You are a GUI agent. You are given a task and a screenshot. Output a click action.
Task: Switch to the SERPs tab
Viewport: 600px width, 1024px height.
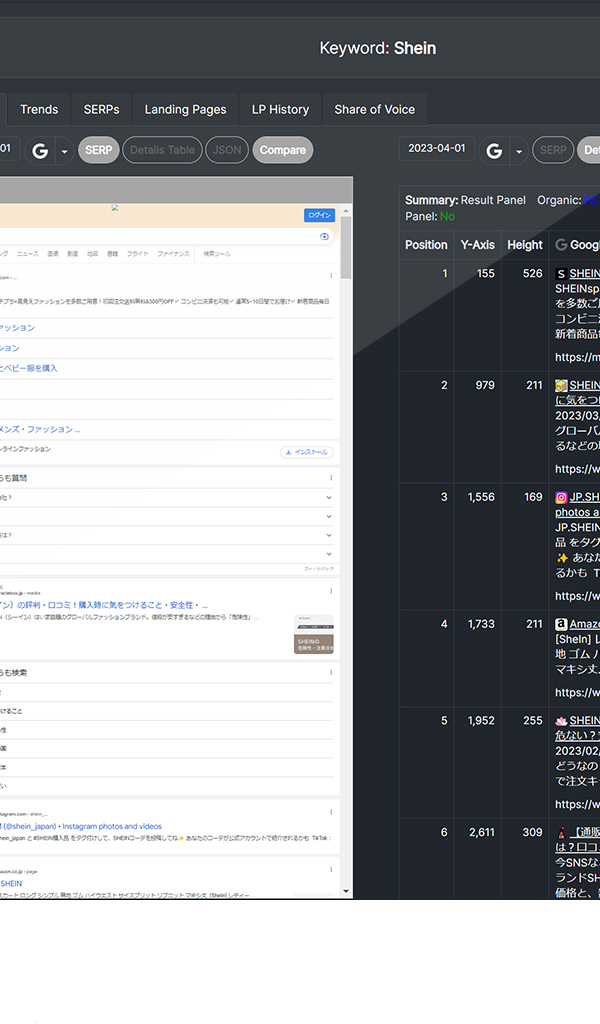coord(101,109)
